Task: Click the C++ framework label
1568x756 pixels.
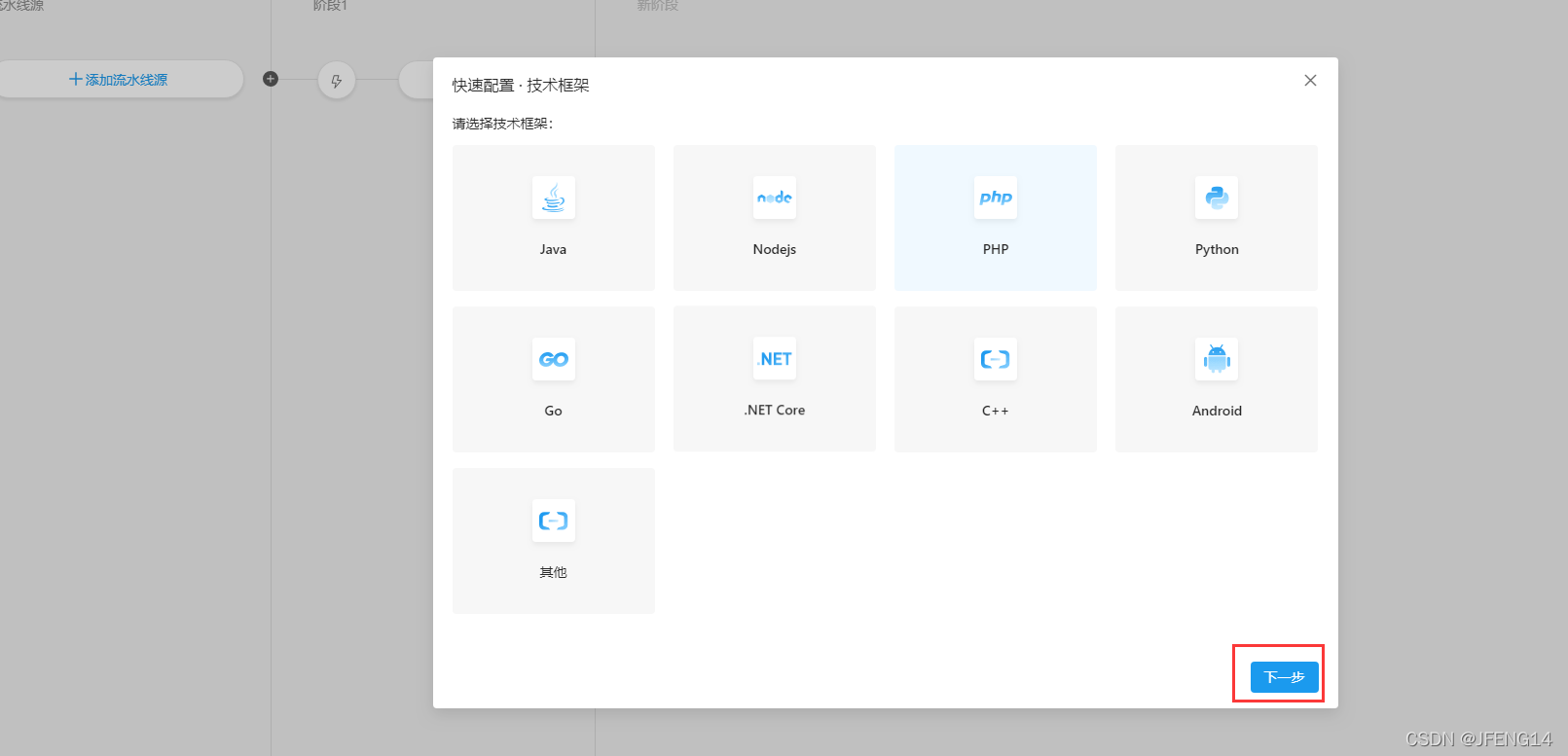Action: pos(996,411)
